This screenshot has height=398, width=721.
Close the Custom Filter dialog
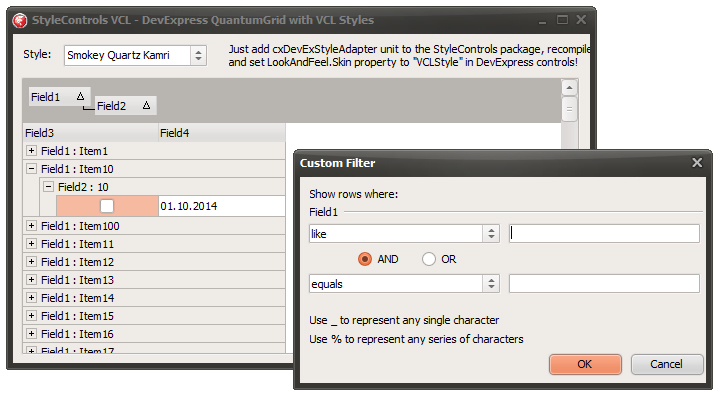[697, 163]
